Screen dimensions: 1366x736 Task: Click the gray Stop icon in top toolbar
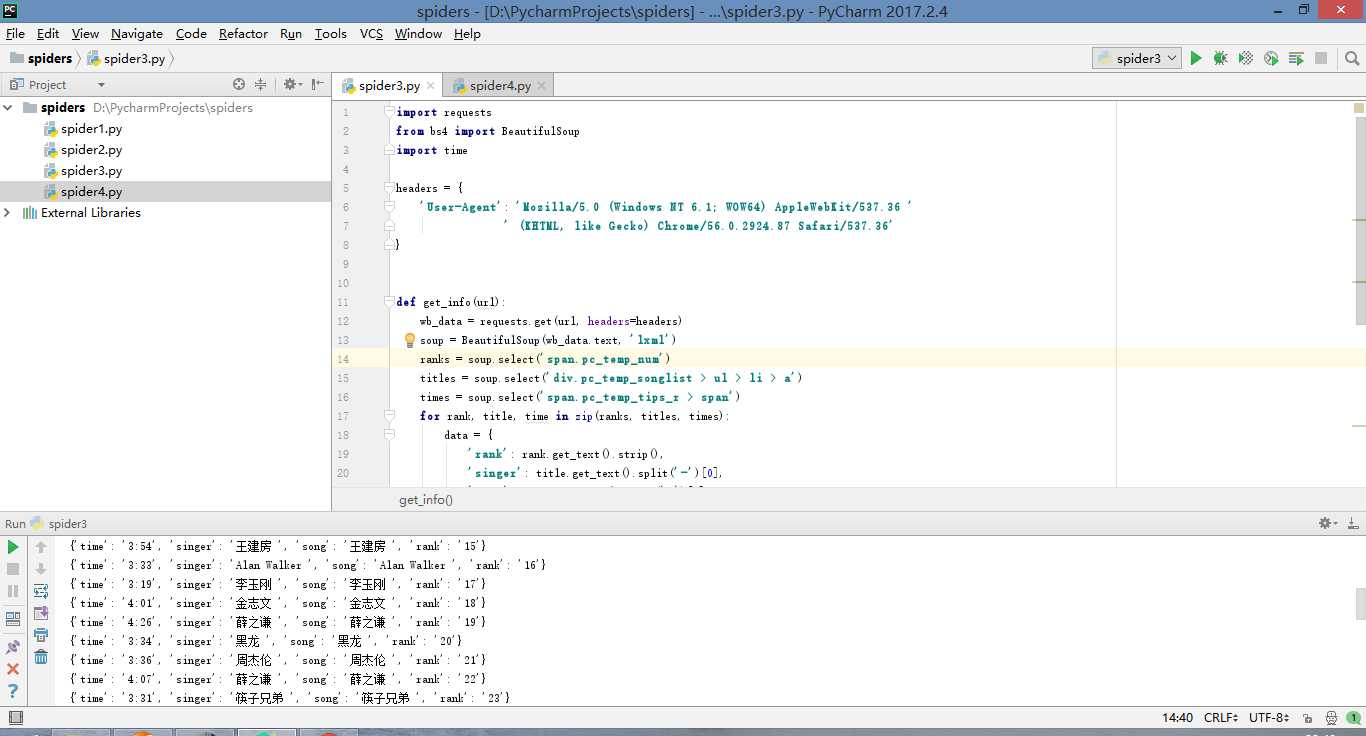pyautogui.click(x=1321, y=59)
